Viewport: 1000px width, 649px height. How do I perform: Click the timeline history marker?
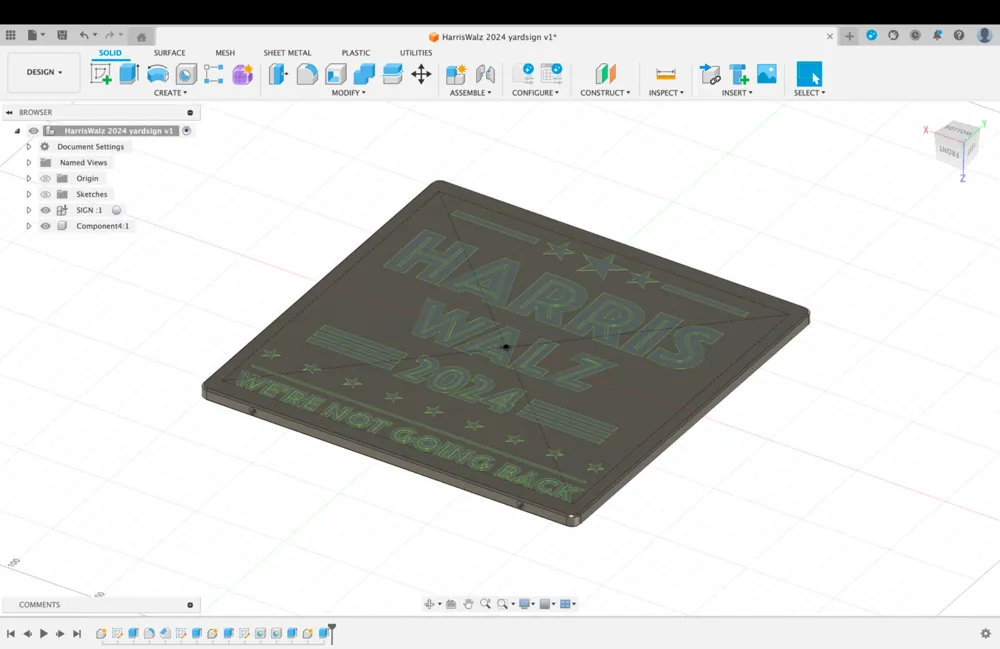(x=332, y=632)
